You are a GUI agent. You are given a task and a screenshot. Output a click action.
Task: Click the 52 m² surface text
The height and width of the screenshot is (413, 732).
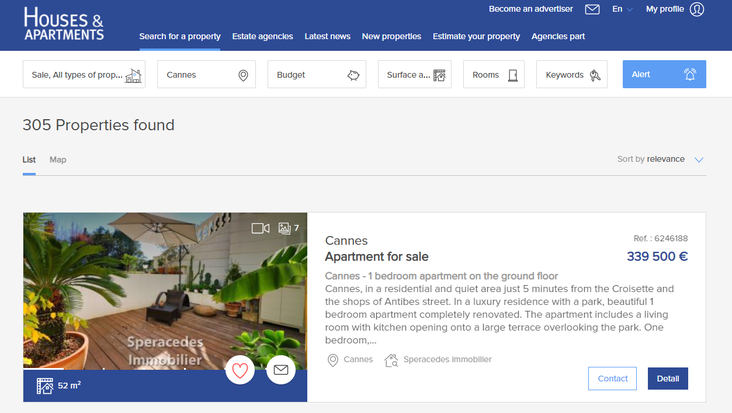[69, 385]
